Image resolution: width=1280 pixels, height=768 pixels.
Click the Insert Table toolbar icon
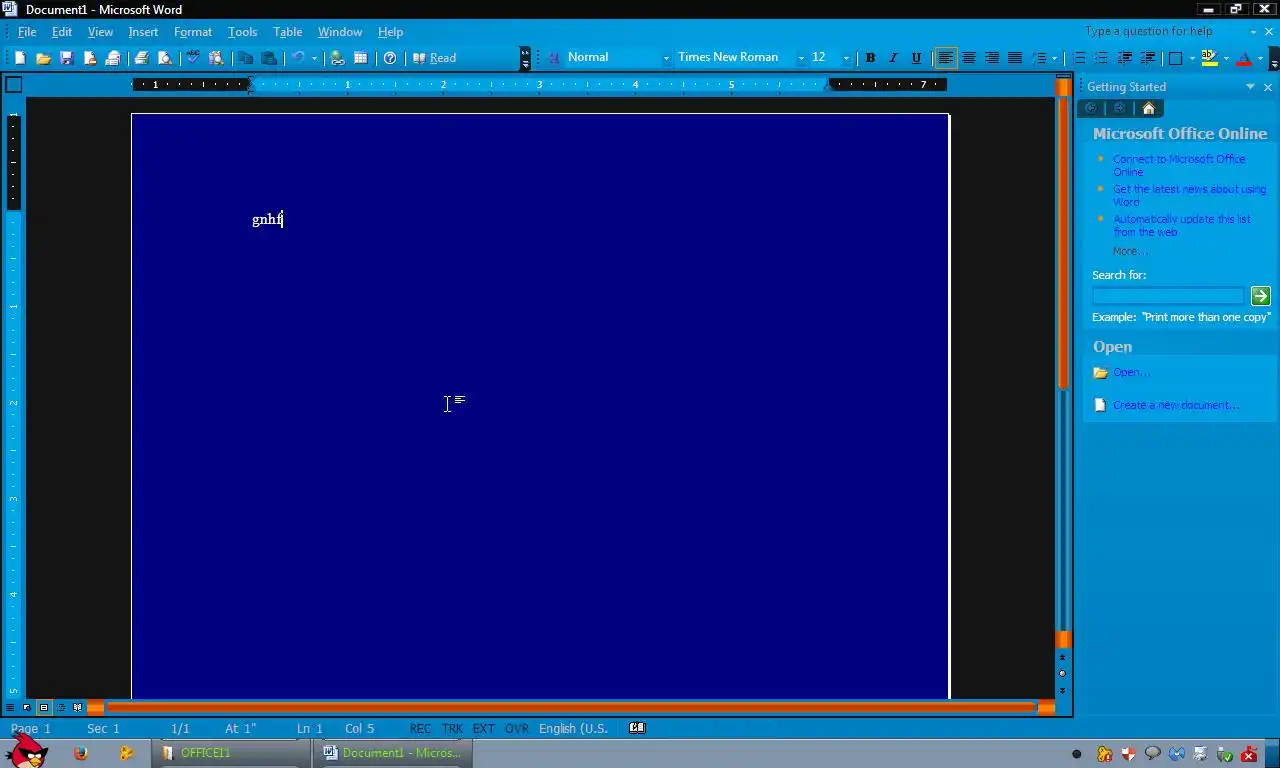click(361, 58)
